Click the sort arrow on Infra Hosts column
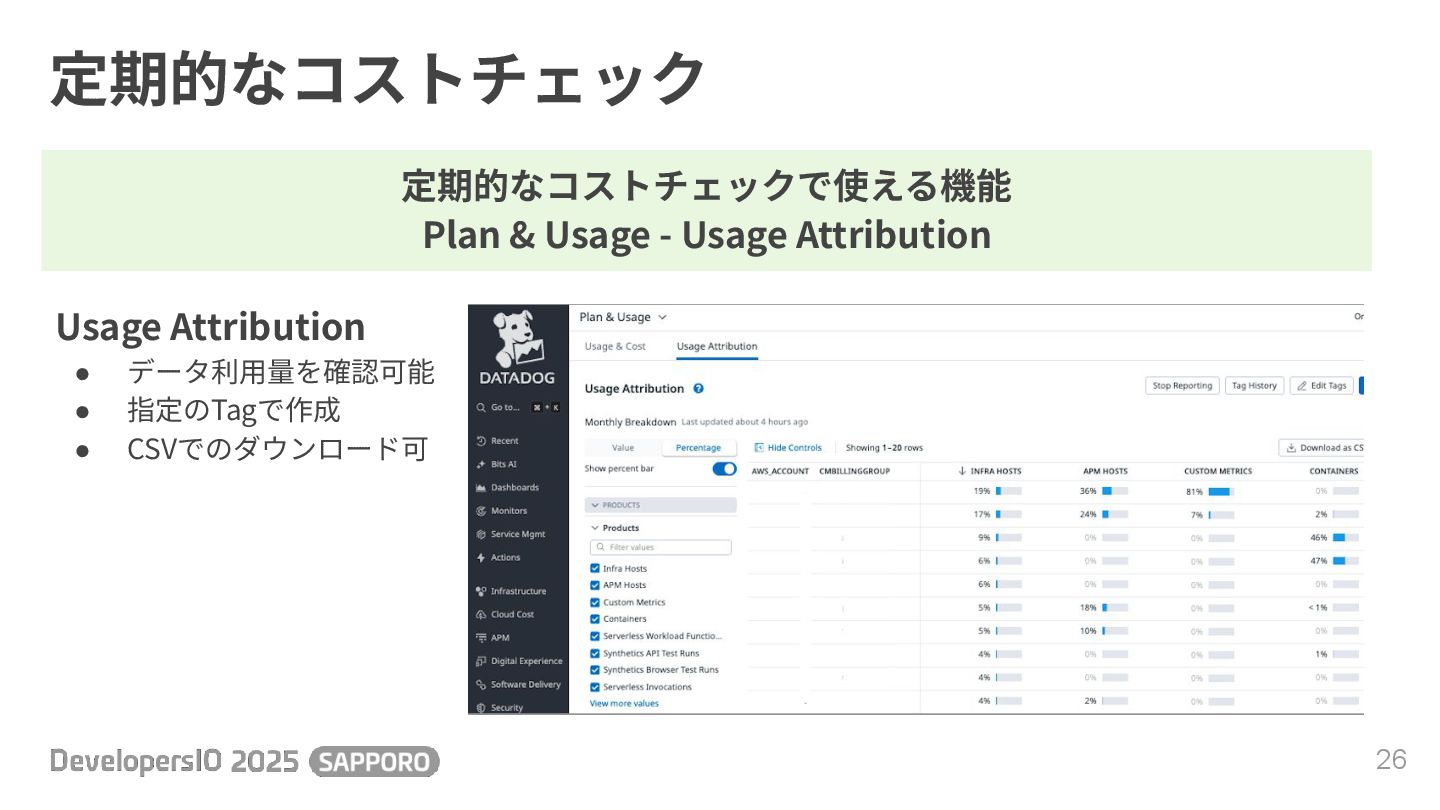Screen dimensions: 1440x810 click(x=962, y=471)
